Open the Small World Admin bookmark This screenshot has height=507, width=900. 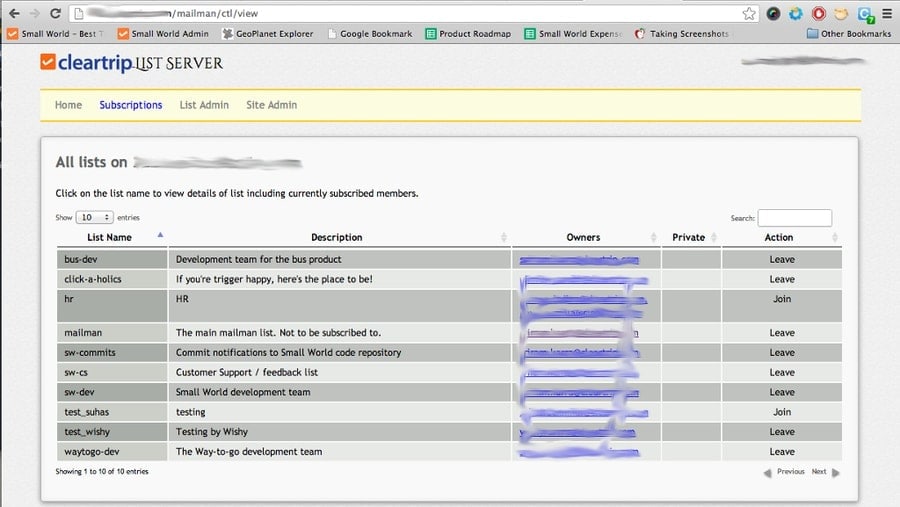coord(163,34)
